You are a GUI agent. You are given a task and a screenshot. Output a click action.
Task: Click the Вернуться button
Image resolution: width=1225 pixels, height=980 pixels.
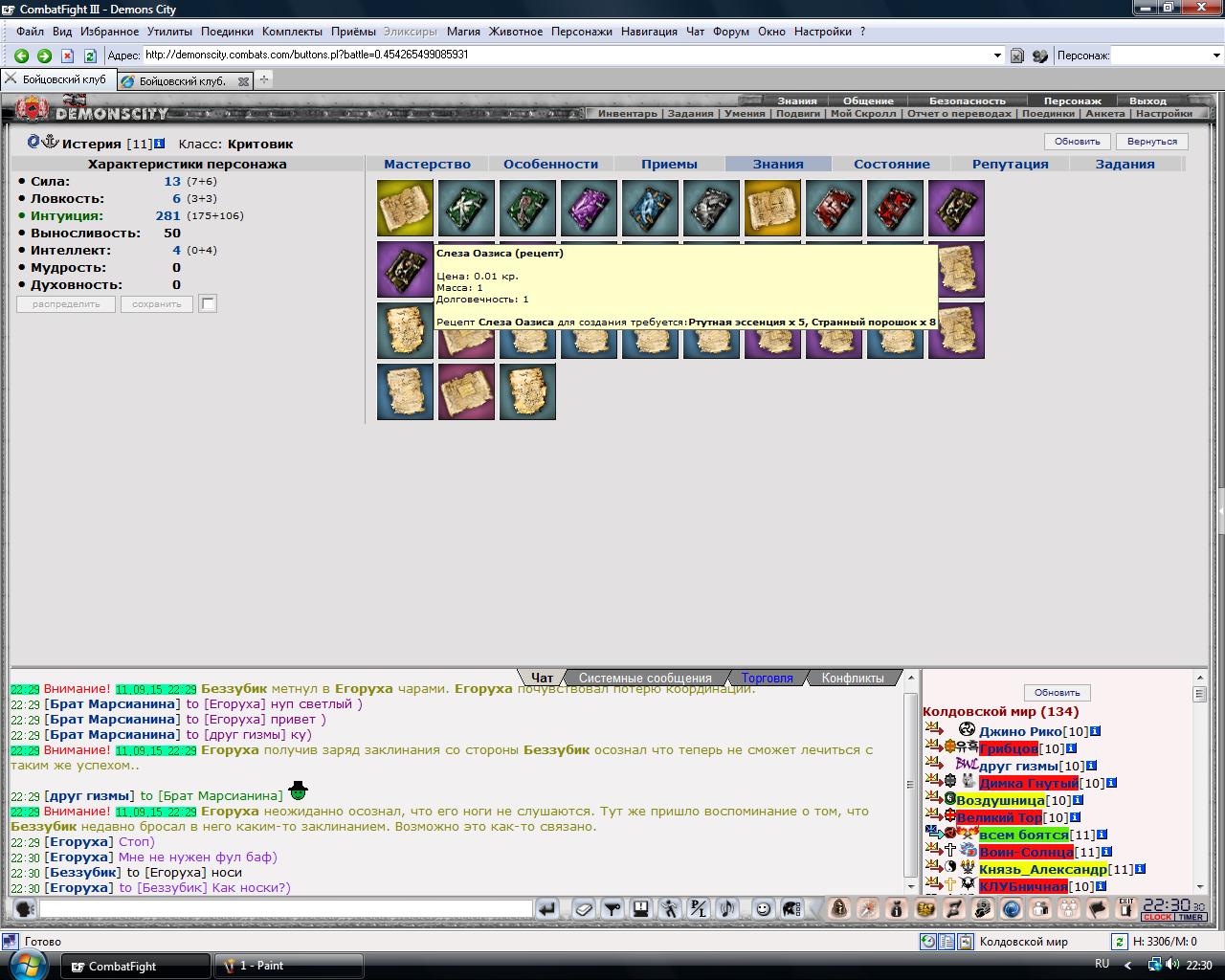[x=1152, y=141]
